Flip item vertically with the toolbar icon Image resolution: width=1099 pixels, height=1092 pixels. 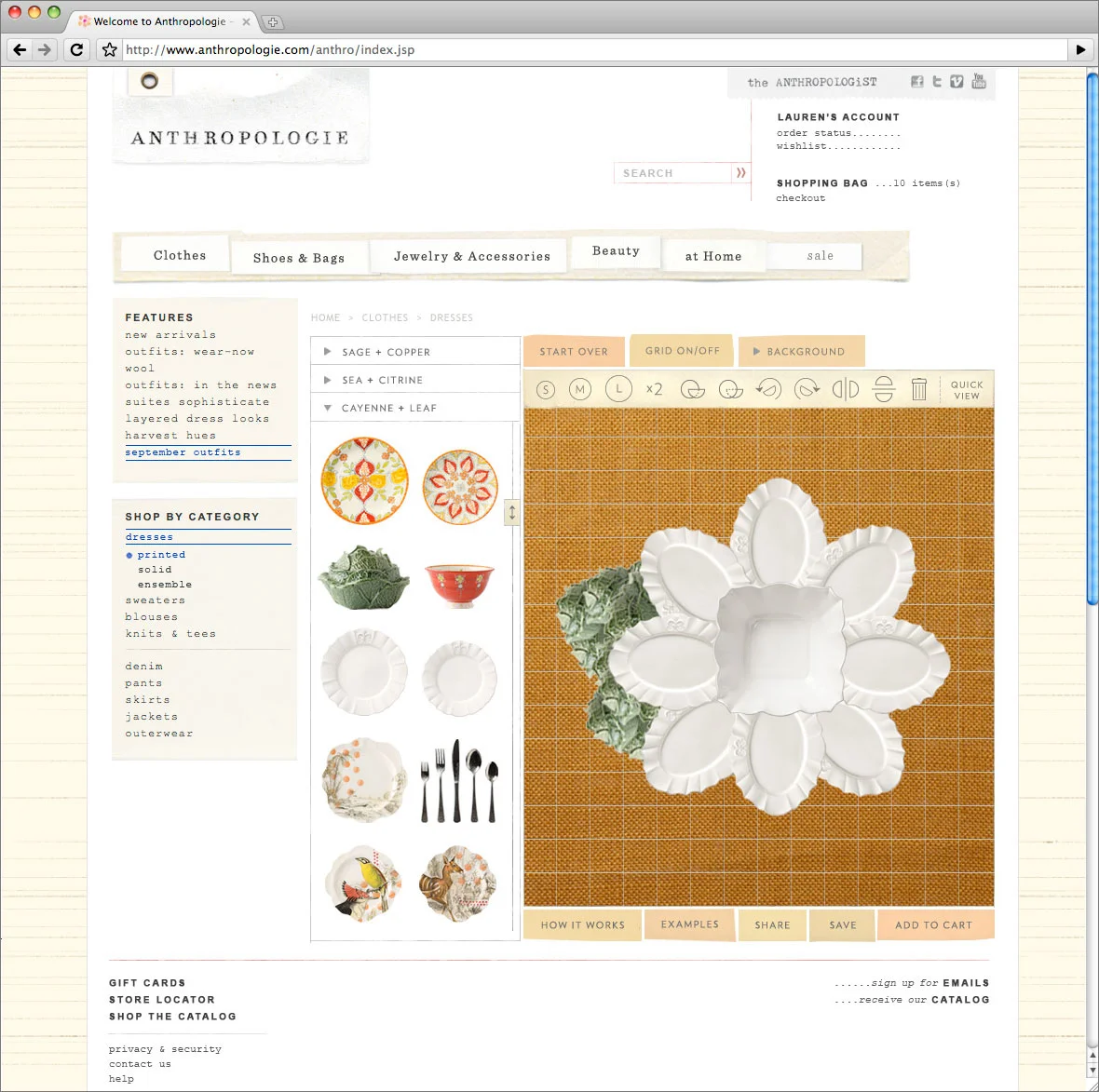[884, 389]
